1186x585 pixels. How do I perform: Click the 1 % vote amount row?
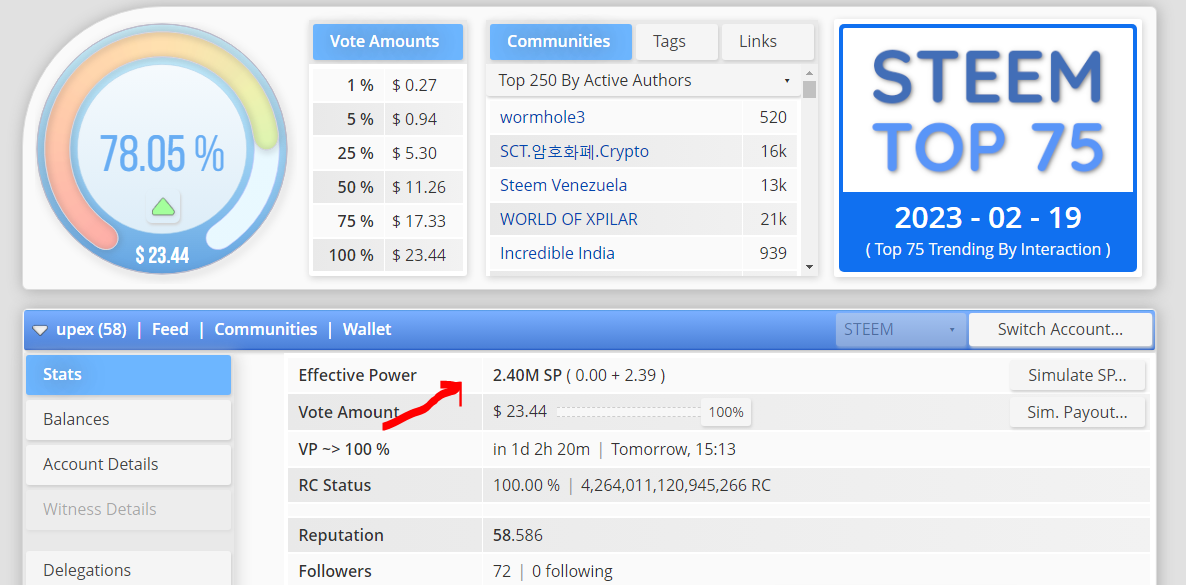point(387,86)
